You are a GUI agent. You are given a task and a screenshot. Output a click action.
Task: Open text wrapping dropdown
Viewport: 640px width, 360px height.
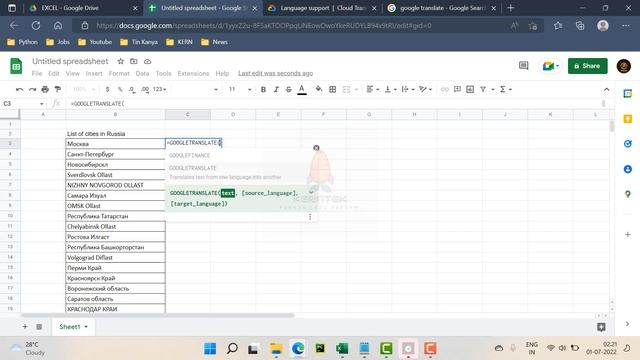408,89
